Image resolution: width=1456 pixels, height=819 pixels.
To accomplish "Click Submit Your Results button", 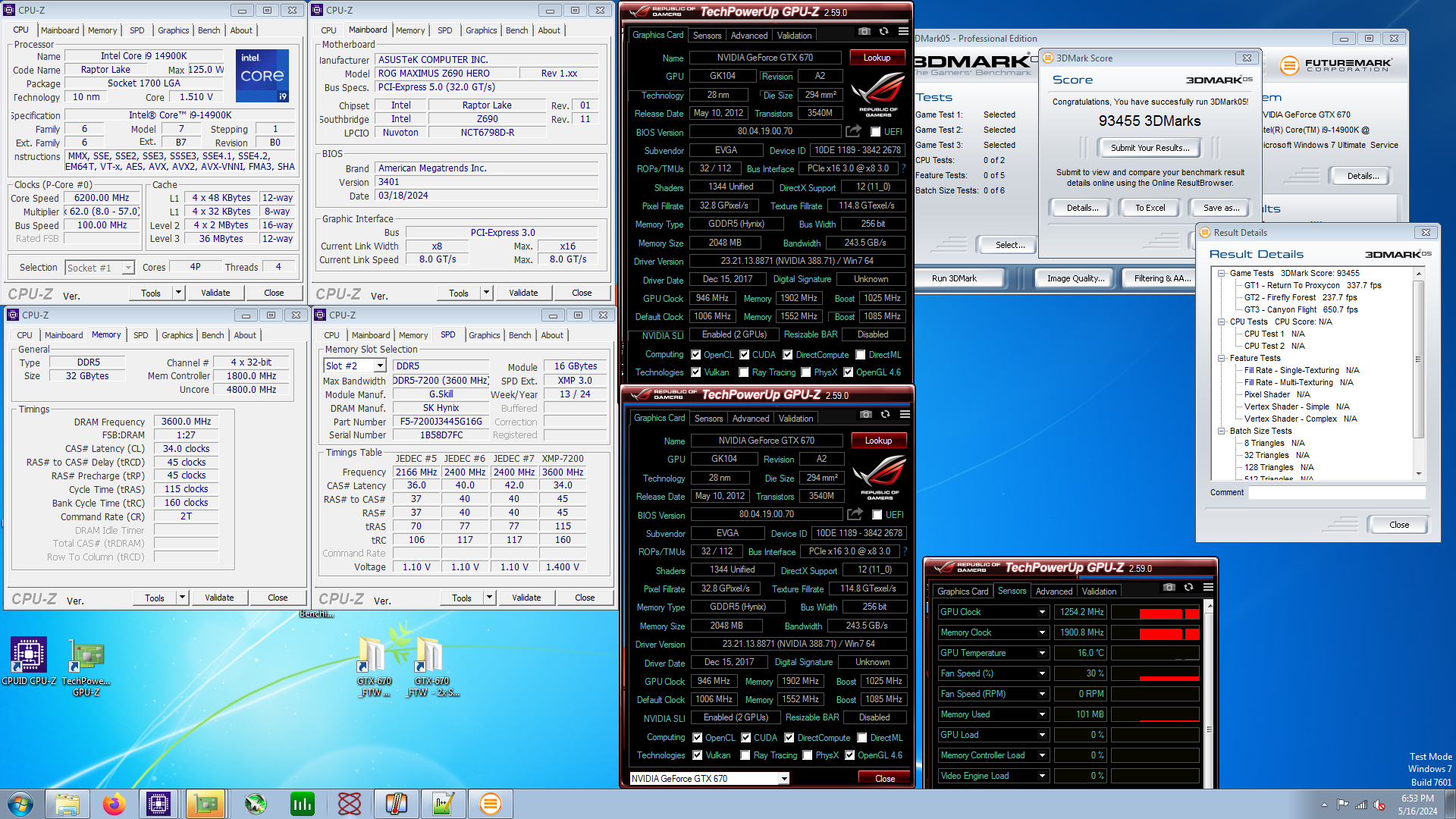I will (x=1150, y=148).
